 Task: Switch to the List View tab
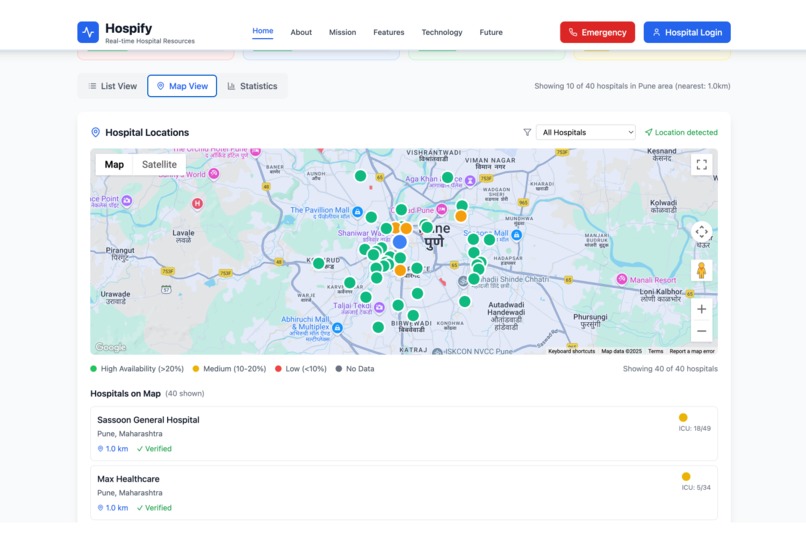pyautogui.click(x=113, y=86)
